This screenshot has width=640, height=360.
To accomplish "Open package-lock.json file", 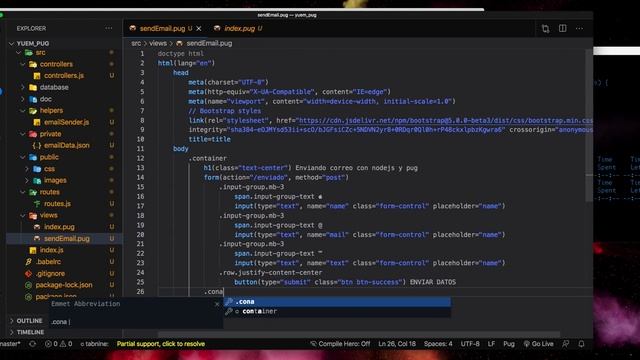I will (64, 285).
